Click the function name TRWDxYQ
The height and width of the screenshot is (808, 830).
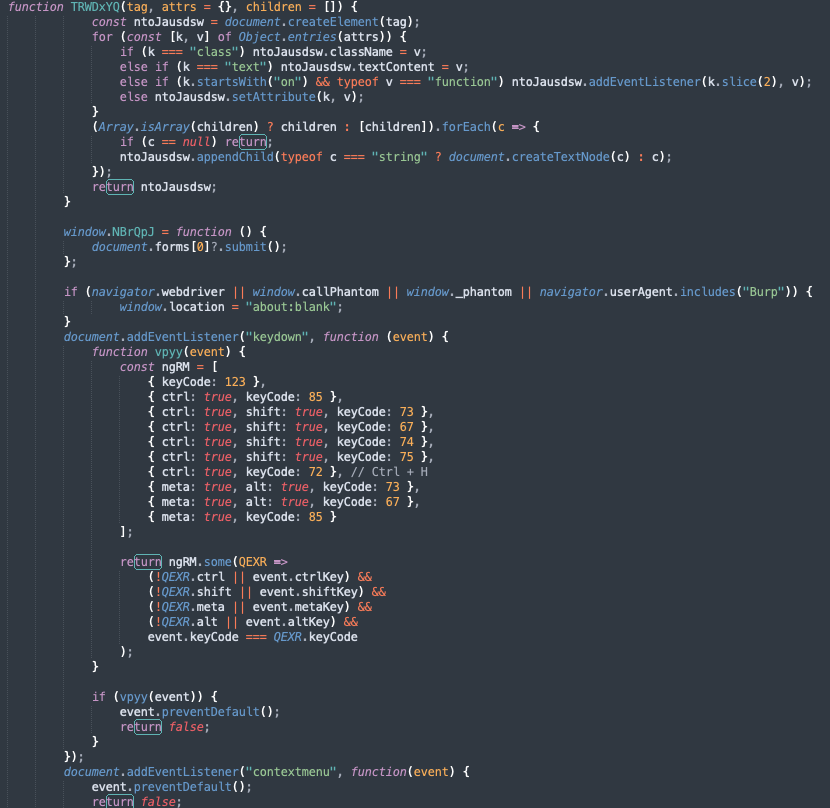pyautogui.click(x=95, y=7)
